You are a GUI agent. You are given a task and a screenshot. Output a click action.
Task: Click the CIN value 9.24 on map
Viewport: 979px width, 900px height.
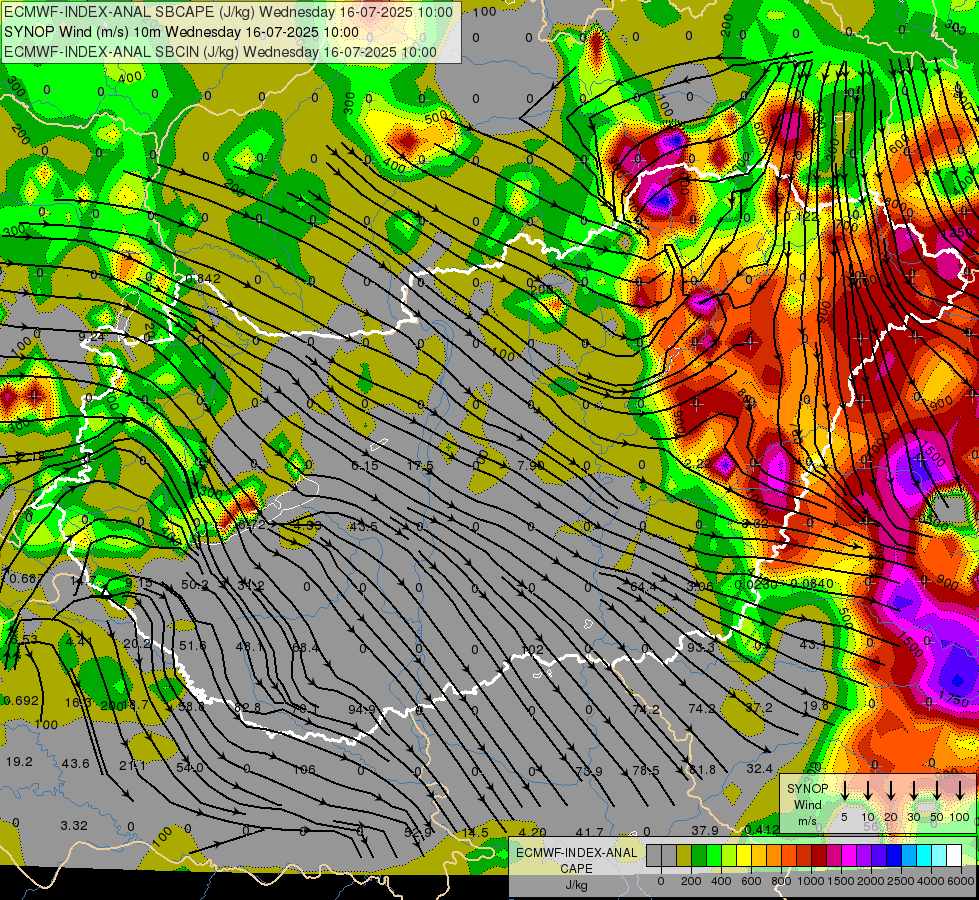pos(91,337)
